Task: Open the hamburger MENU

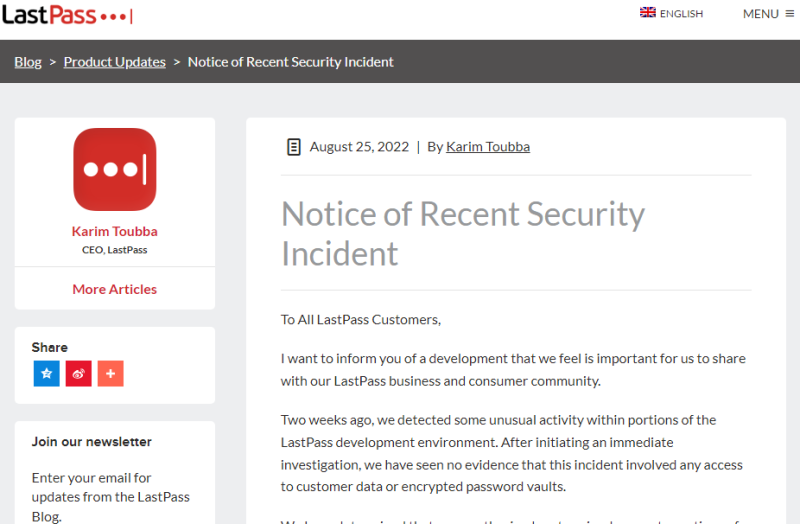Action: click(768, 14)
